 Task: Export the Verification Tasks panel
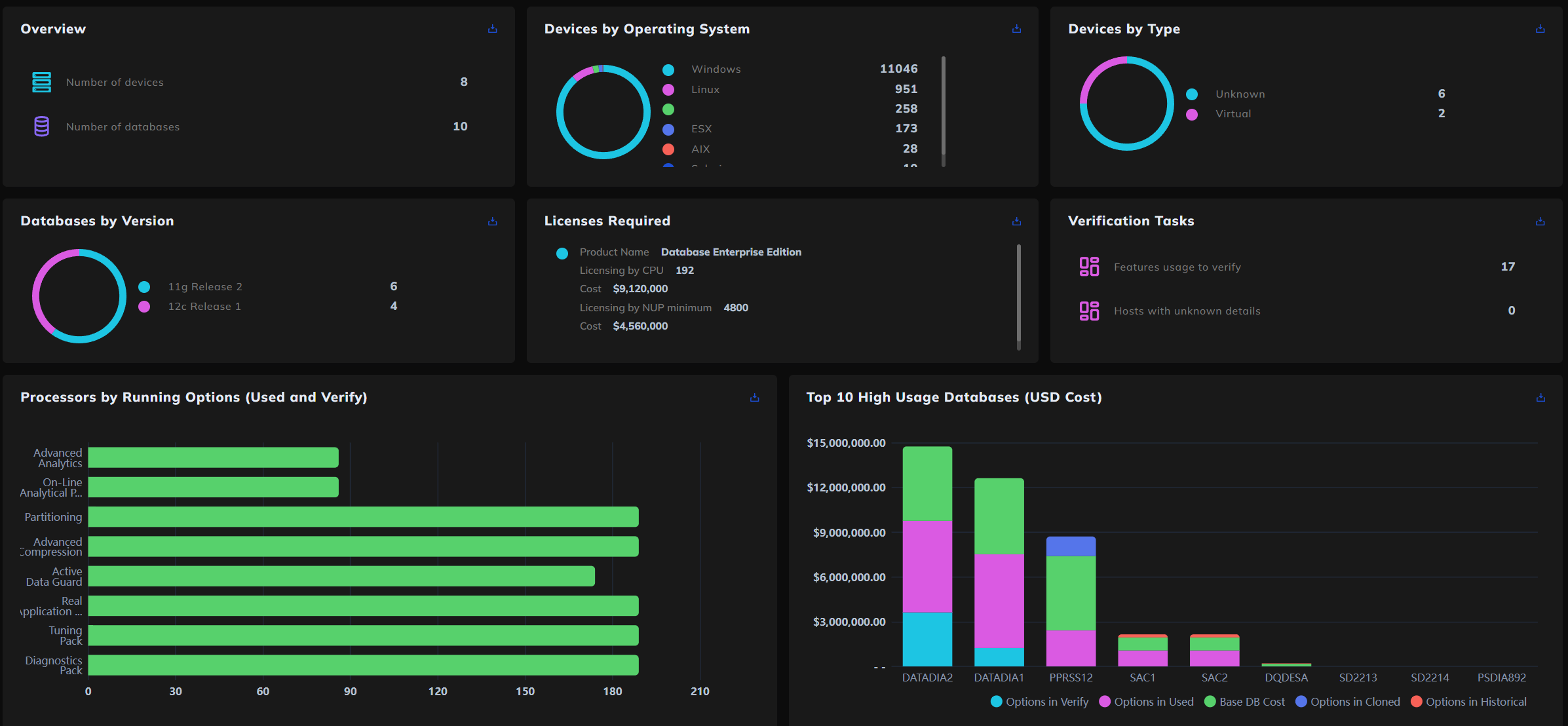(x=1540, y=221)
